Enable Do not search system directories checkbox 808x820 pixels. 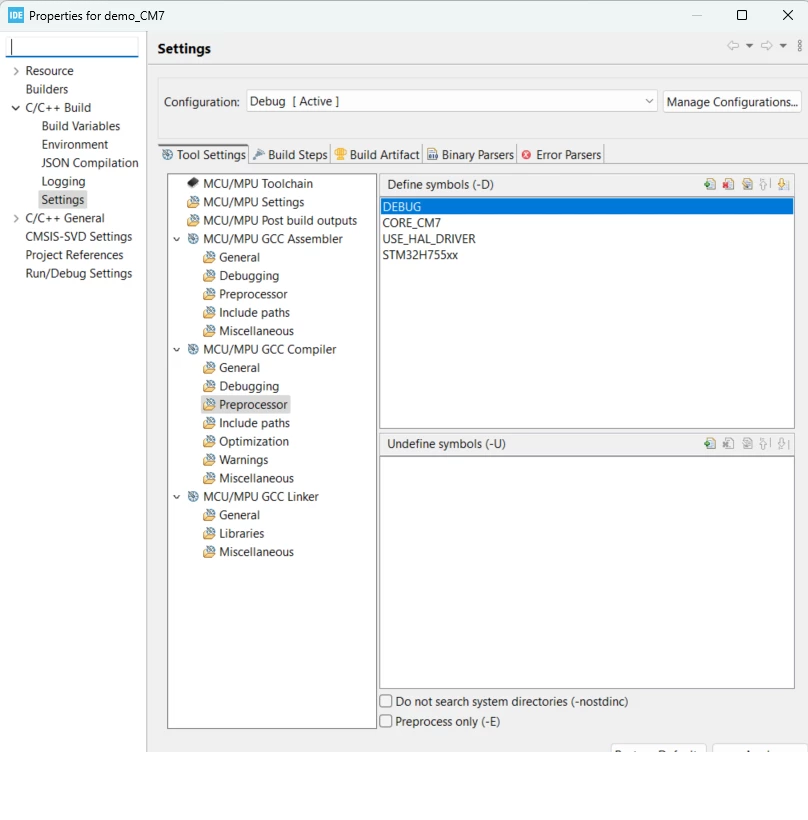(x=386, y=701)
